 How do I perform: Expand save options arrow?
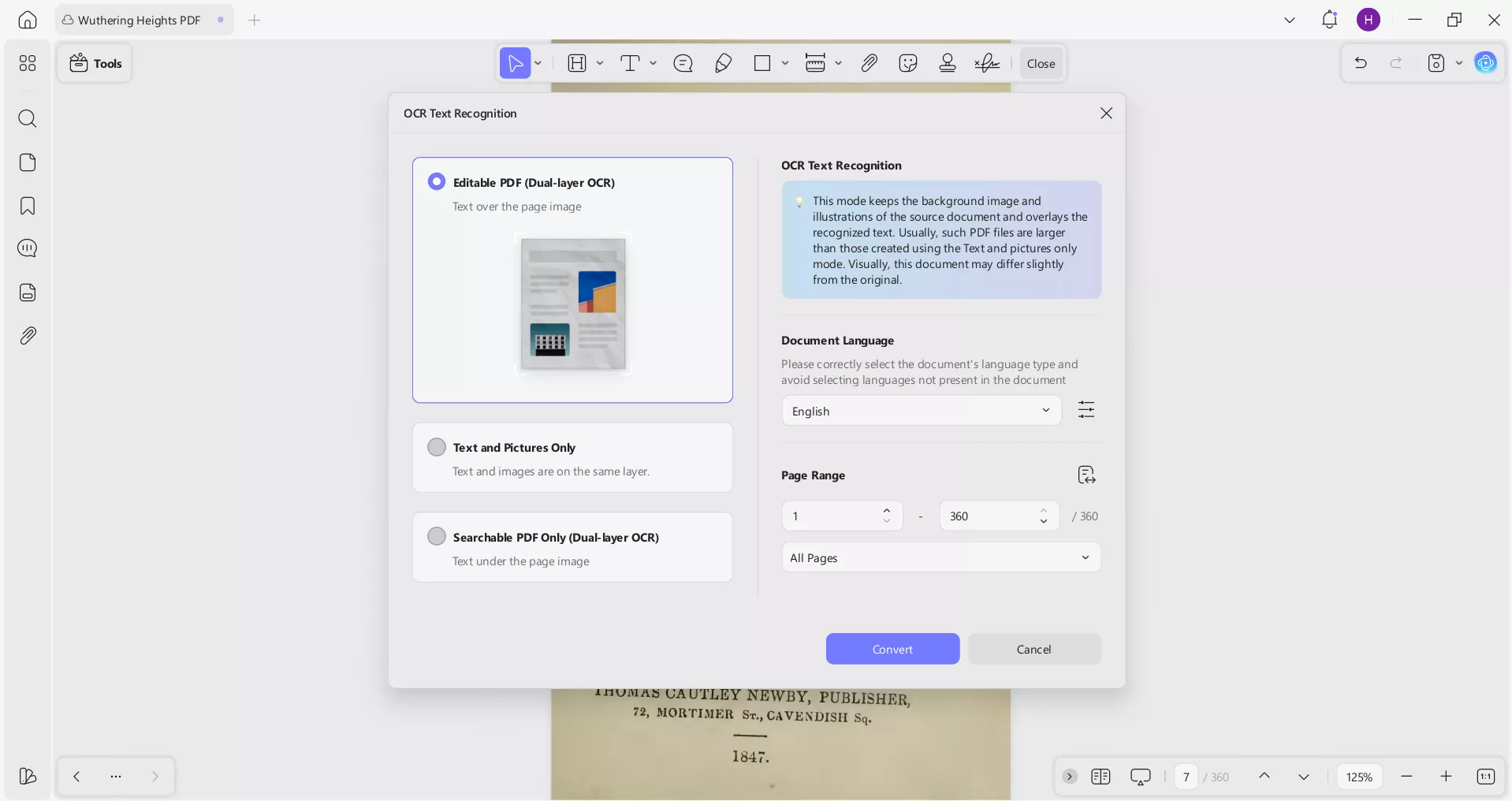tap(1459, 63)
